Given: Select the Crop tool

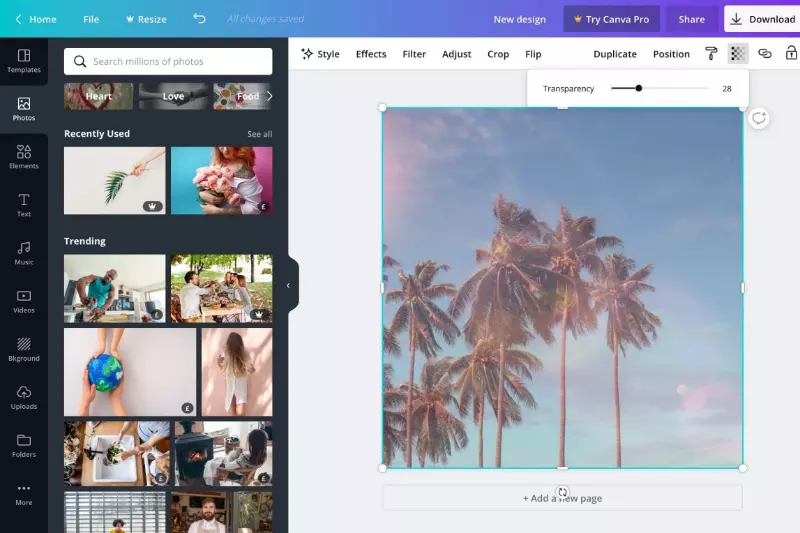Looking at the screenshot, I should 497,54.
